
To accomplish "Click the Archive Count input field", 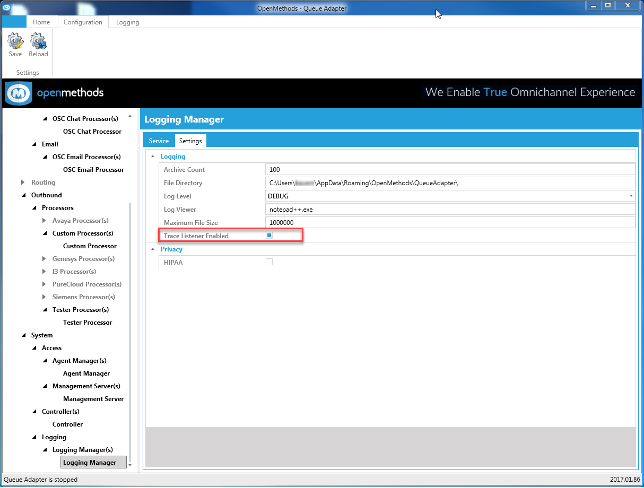I will click(x=450, y=170).
